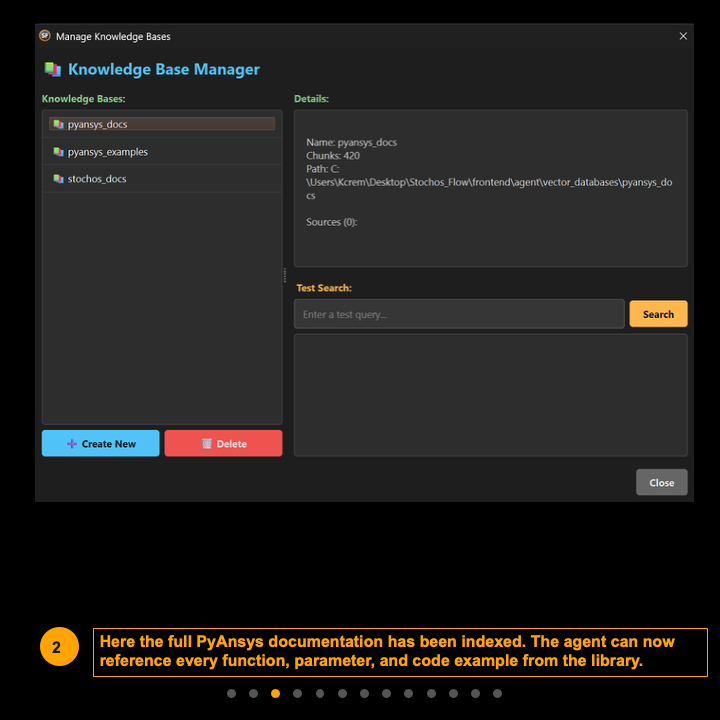The height and width of the screenshot is (720, 720).
Task: Go to the first pagination dot
Action: pyautogui.click(x=231, y=693)
